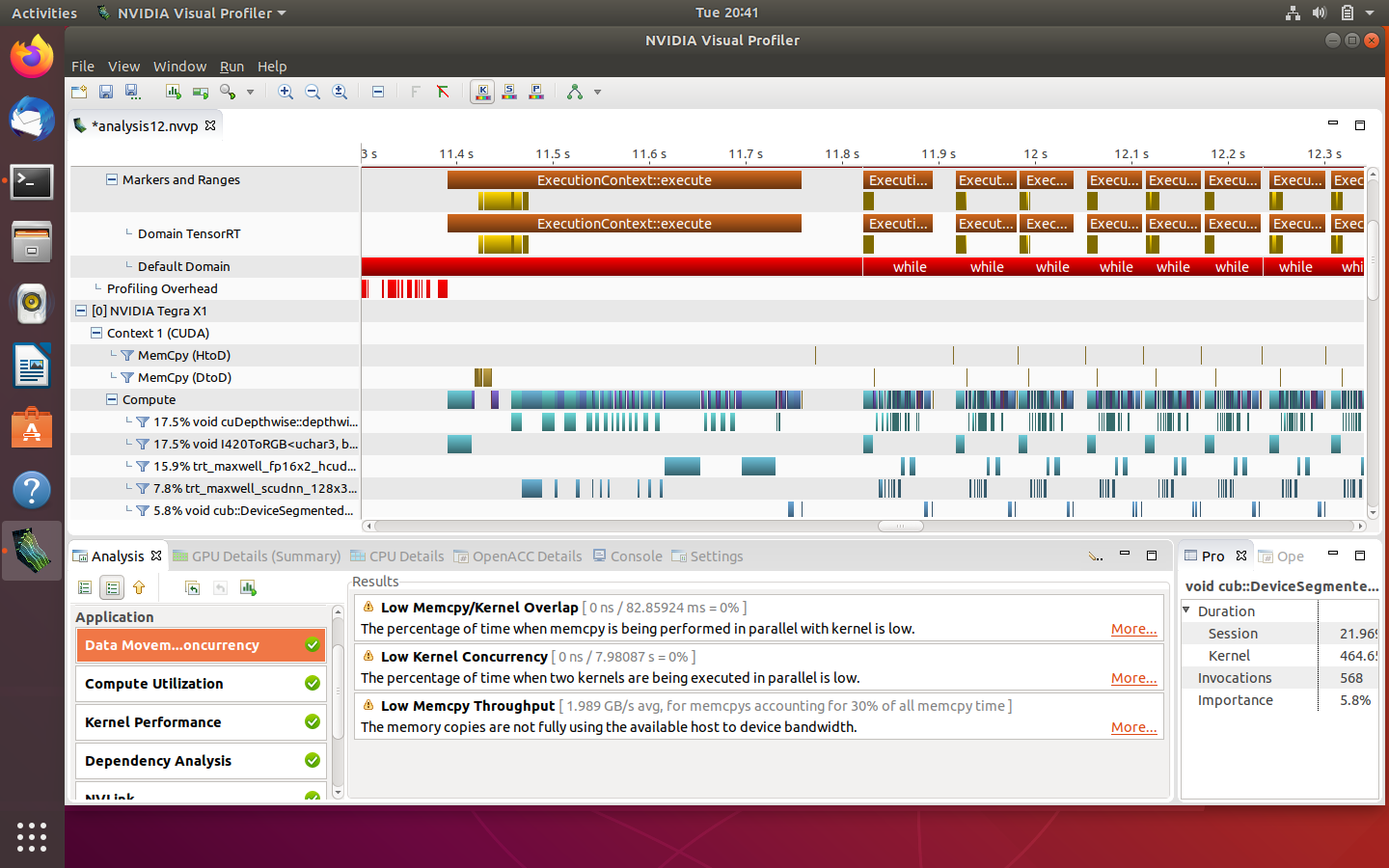The height and width of the screenshot is (868, 1389).
Task: Collapse Context 1 (CUDA) node
Action: coord(96,333)
